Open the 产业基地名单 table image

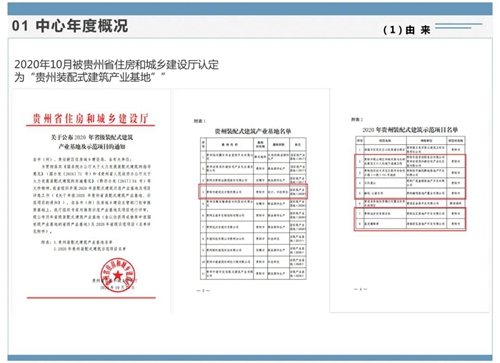click(251, 202)
